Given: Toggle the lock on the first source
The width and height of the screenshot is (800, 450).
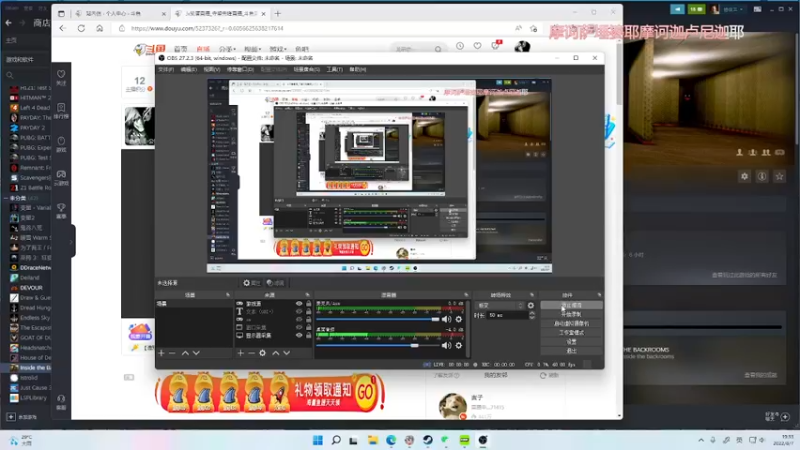Looking at the screenshot, I should 308,304.
